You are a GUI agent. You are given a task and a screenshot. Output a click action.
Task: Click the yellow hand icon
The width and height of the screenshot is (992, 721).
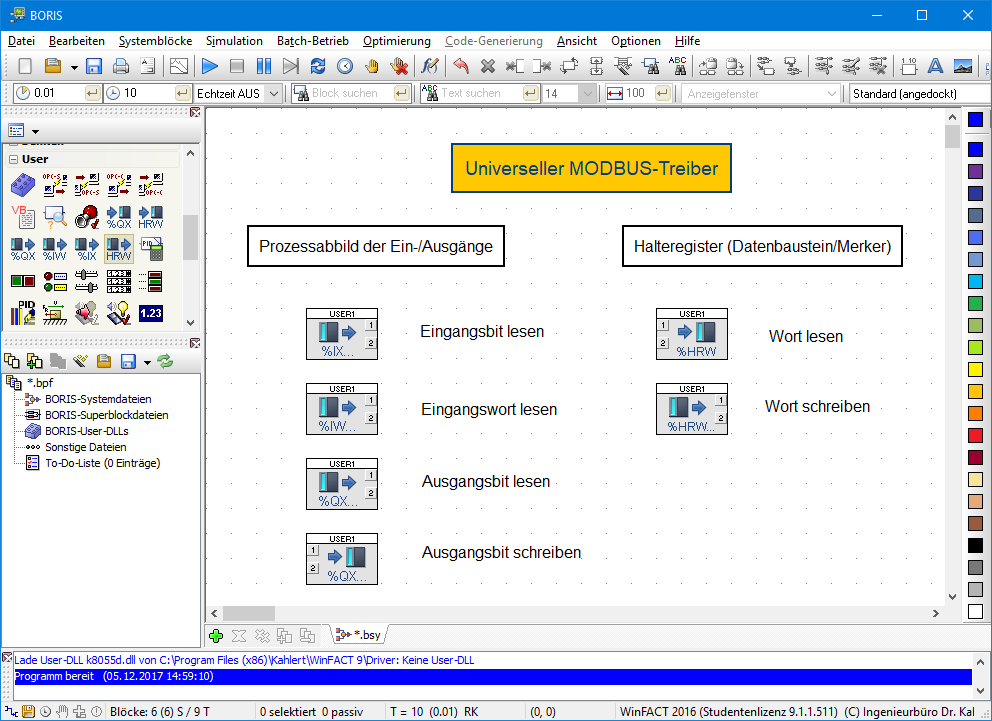[x=371, y=66]
